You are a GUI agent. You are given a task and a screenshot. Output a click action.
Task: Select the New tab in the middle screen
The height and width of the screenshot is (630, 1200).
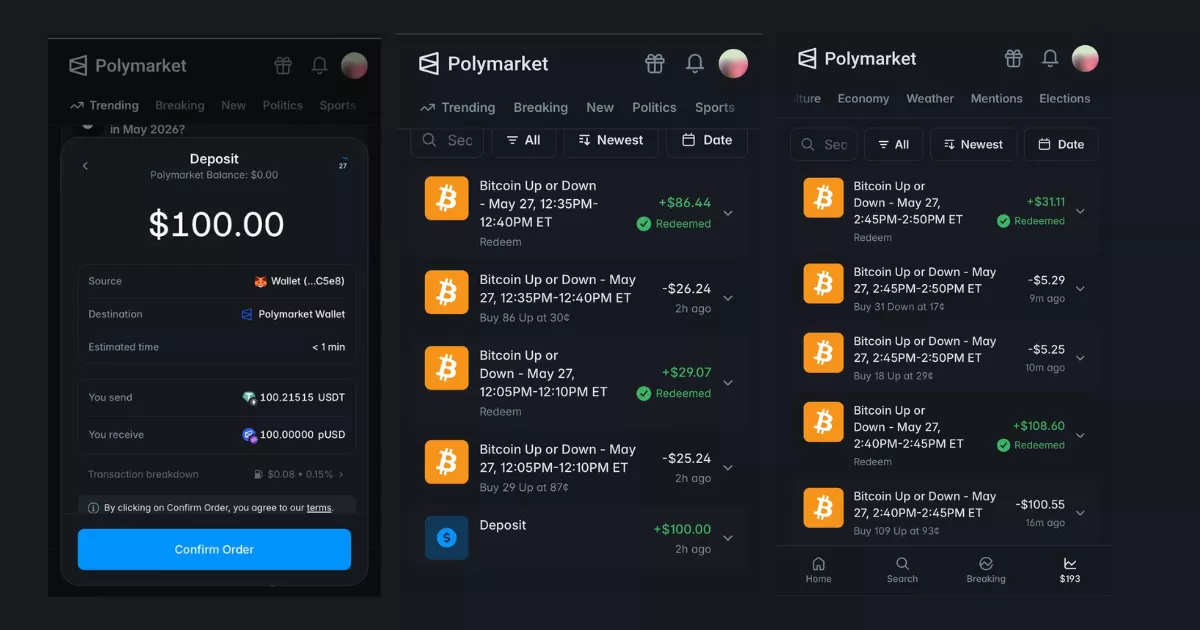tap(600, 107)
